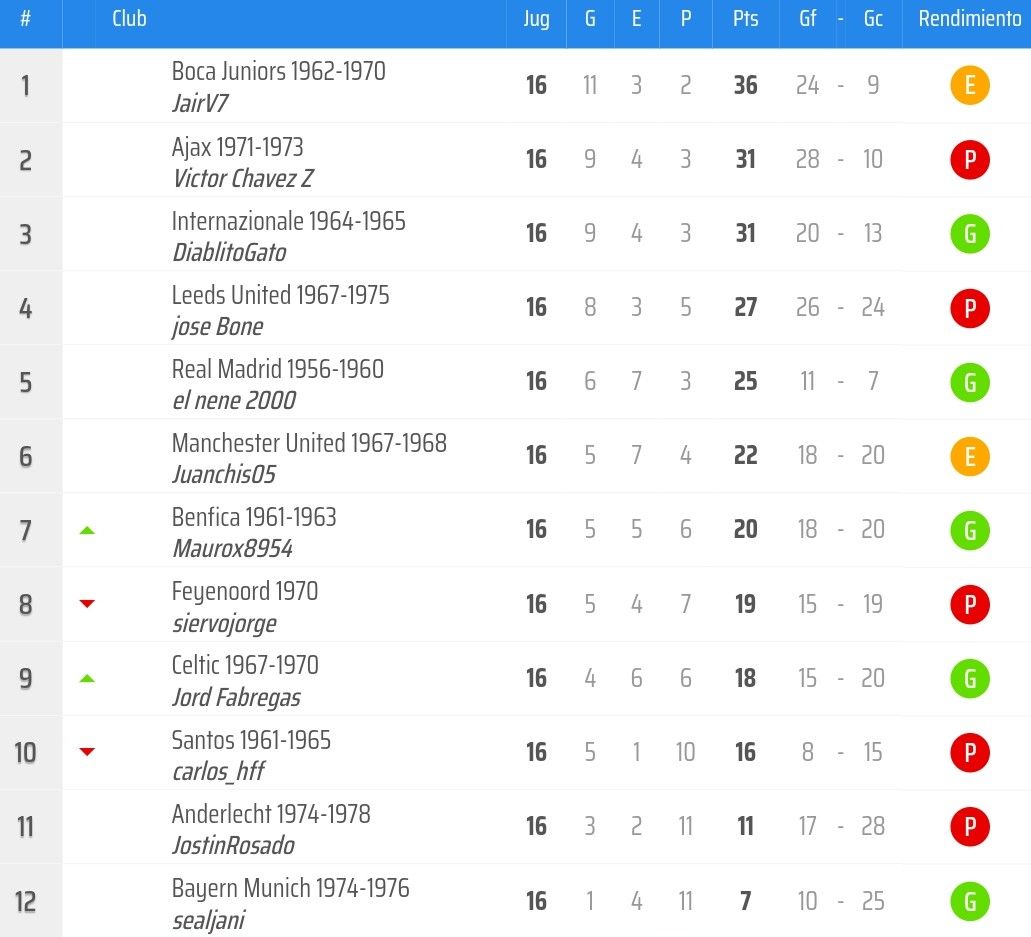Viewport: 1031px width, 937px height.
Task: Click red down arrow beside Santos
Action: [x=87, y=752]
